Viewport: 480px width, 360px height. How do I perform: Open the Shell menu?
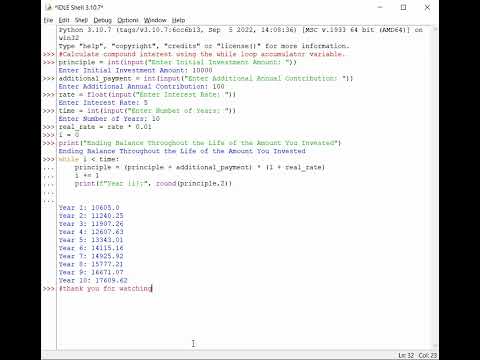coord(81,20)
